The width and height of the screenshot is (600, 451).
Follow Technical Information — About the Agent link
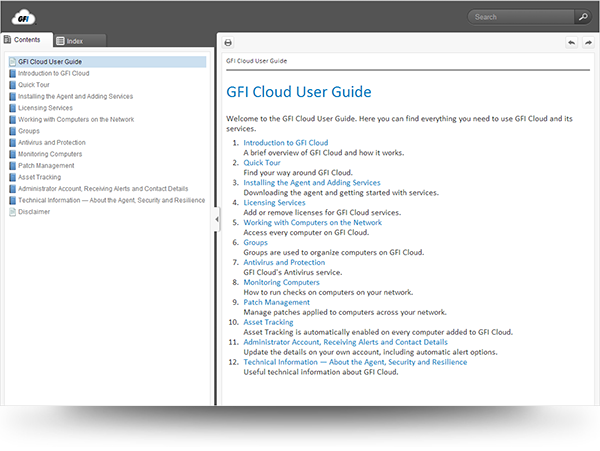(355, 362)
